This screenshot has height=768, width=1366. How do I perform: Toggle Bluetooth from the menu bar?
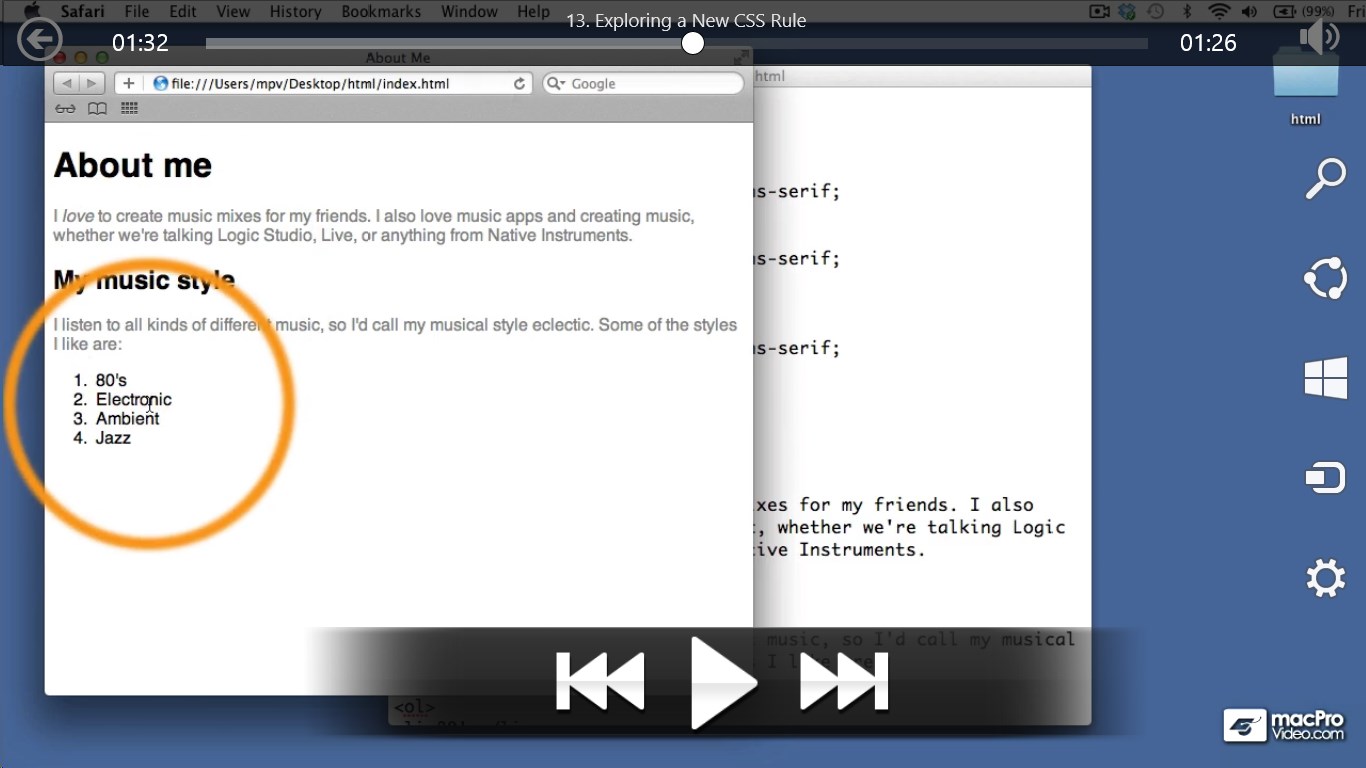1188,11
